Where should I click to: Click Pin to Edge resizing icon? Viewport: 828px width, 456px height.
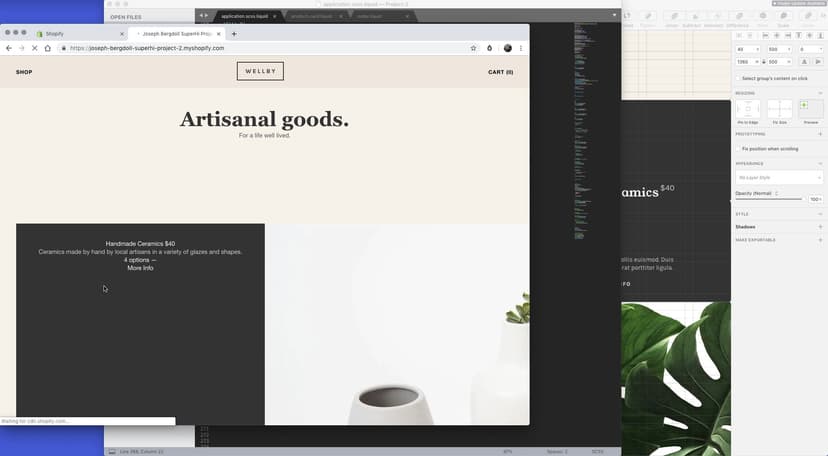pyautogui.click(x=748, y=109)
